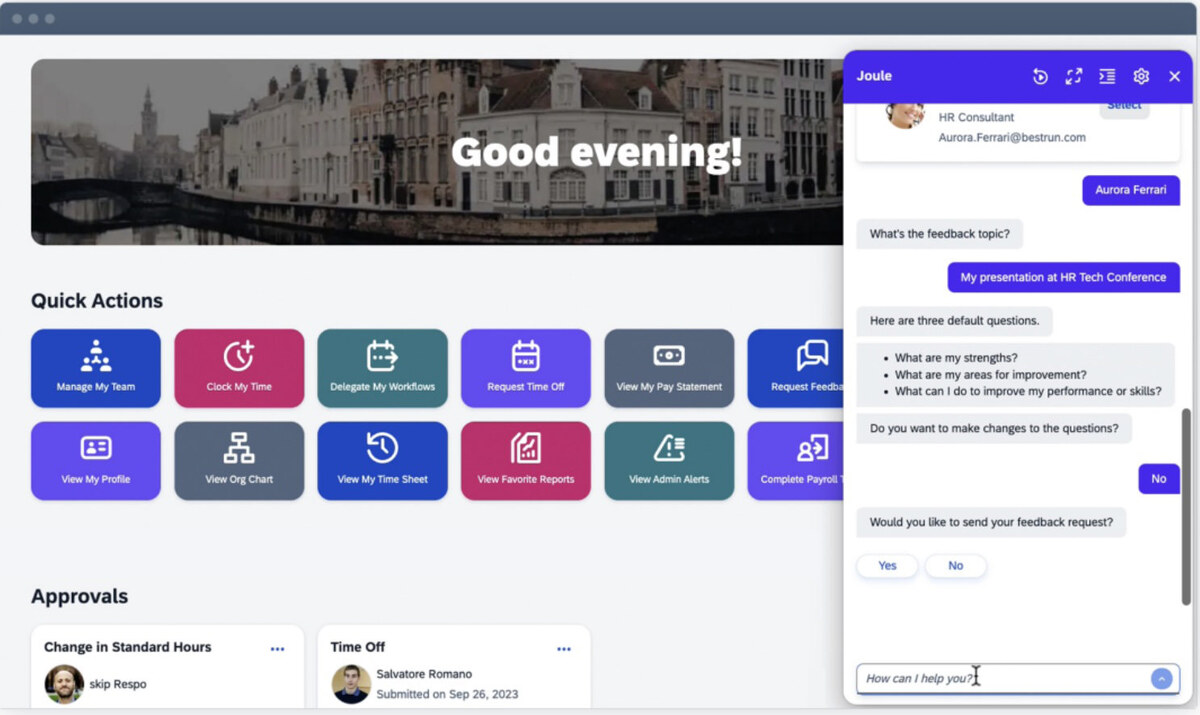1200x715 pixels.
Task: Open the View My Time Sheet tile
Action: [382, 461]
